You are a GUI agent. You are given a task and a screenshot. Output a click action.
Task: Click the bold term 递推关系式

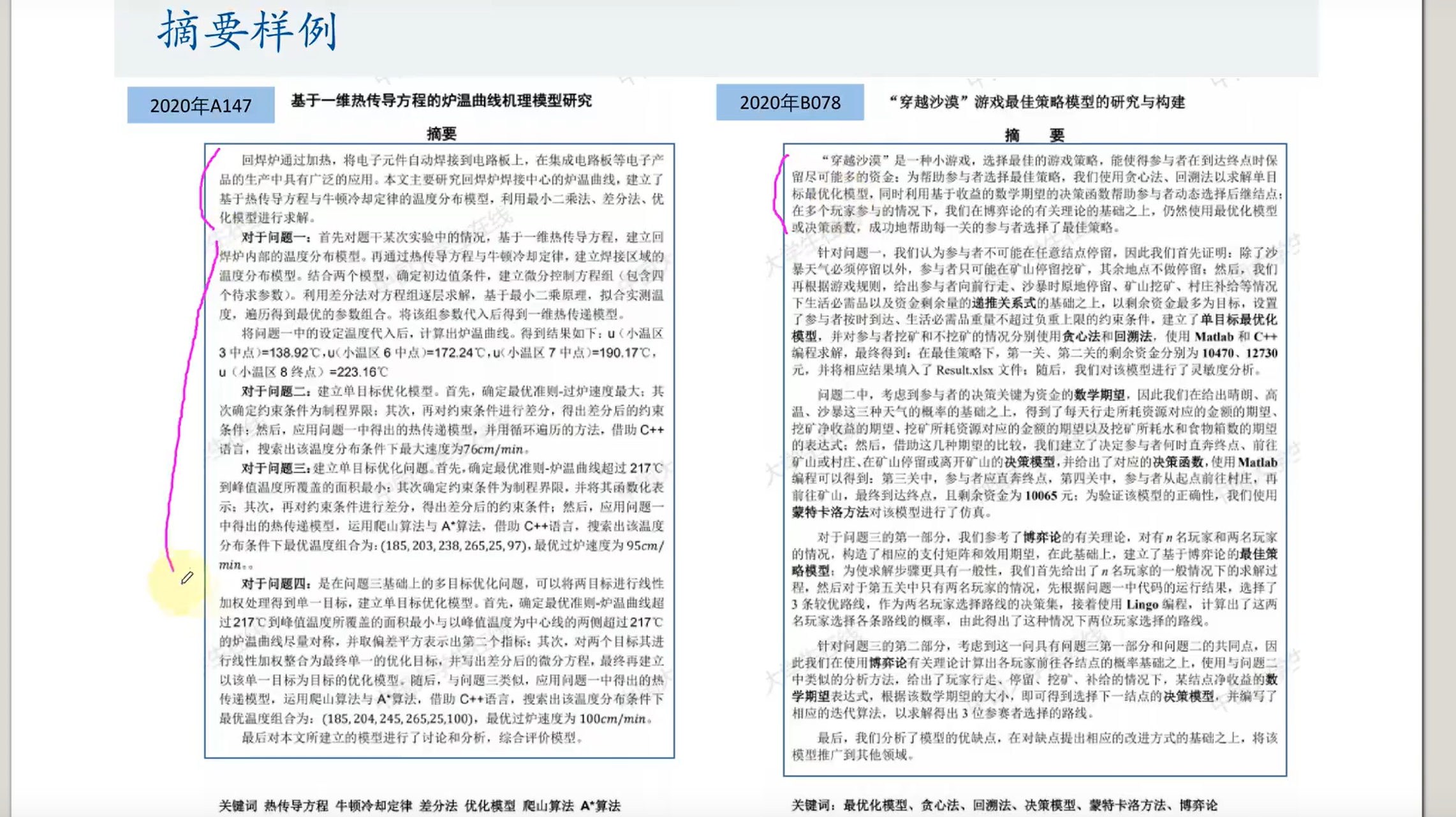point(1004,303)
